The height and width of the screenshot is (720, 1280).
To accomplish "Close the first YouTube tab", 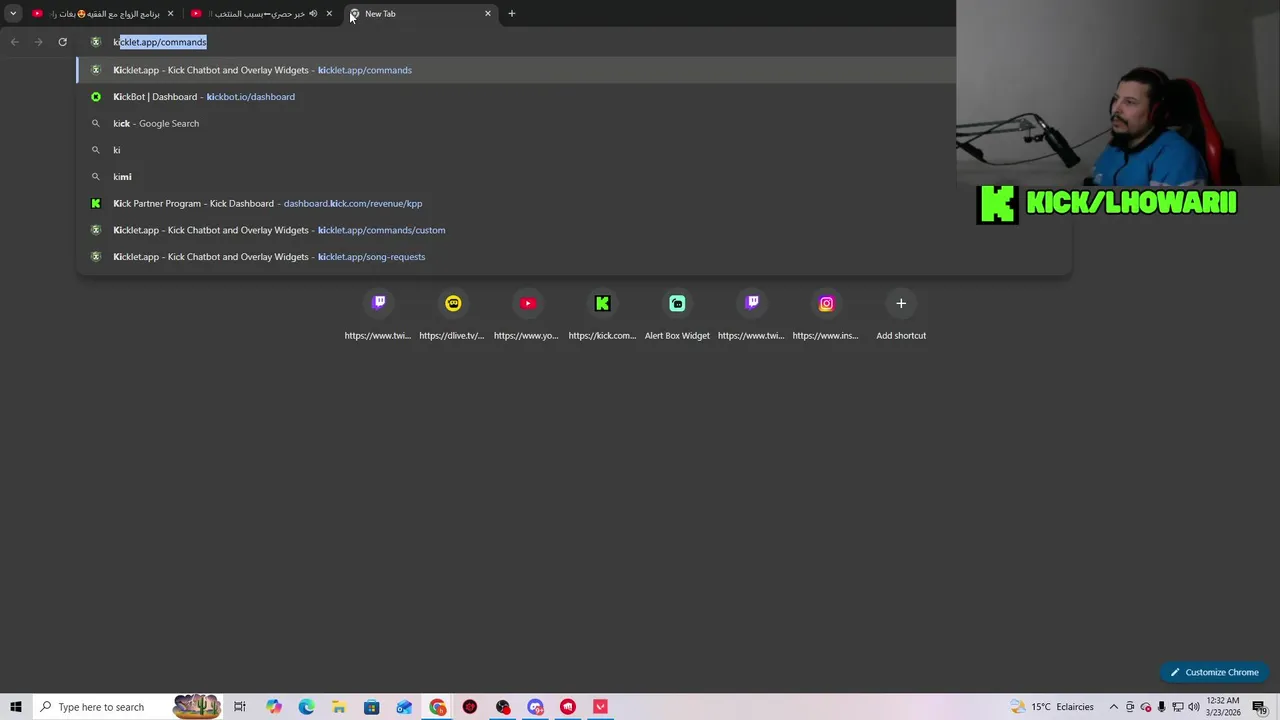I will click(x=170, y=14).
